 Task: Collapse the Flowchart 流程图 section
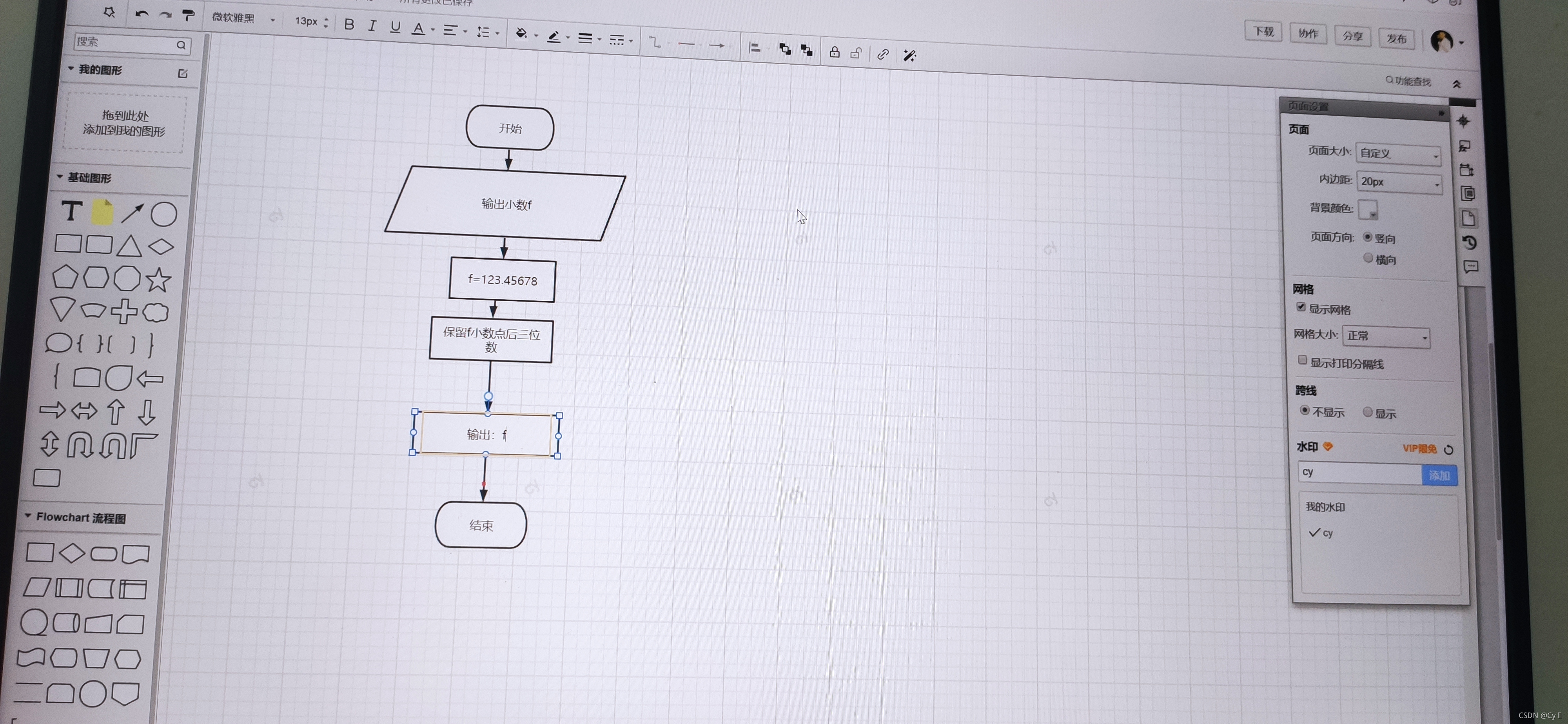coord(28,516)
